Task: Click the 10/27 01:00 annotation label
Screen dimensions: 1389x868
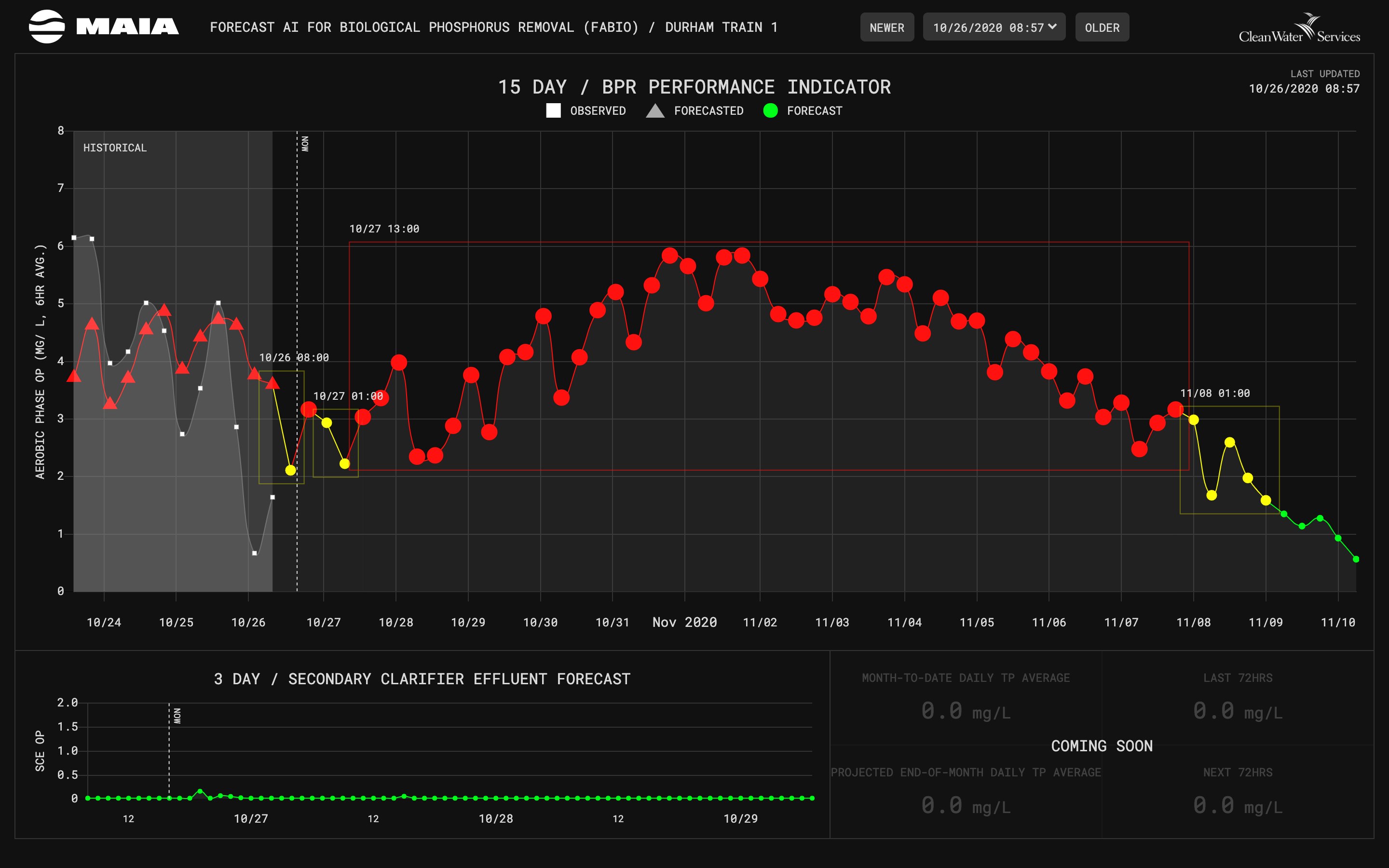Action: point(348,396)
